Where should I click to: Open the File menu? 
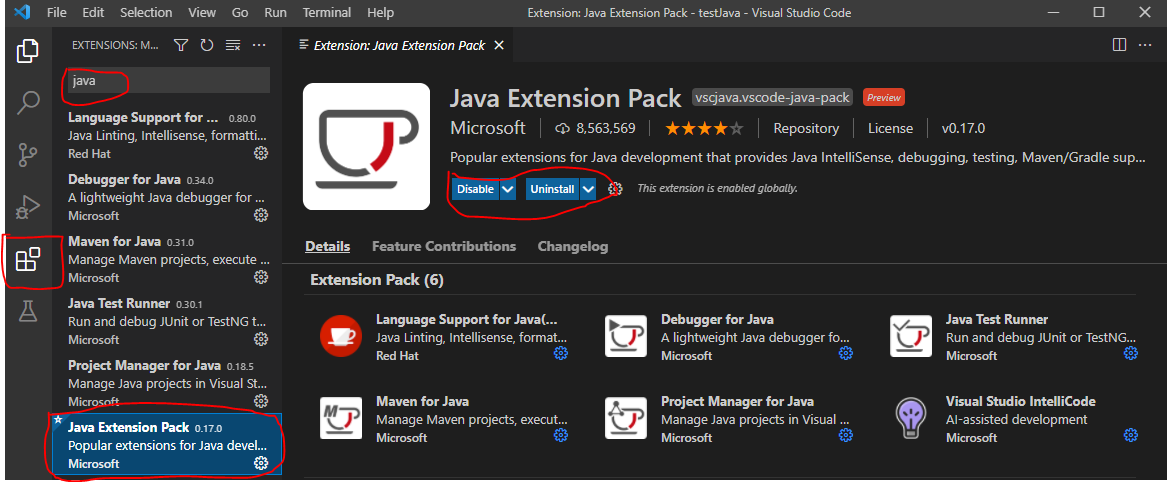[56, 13]
